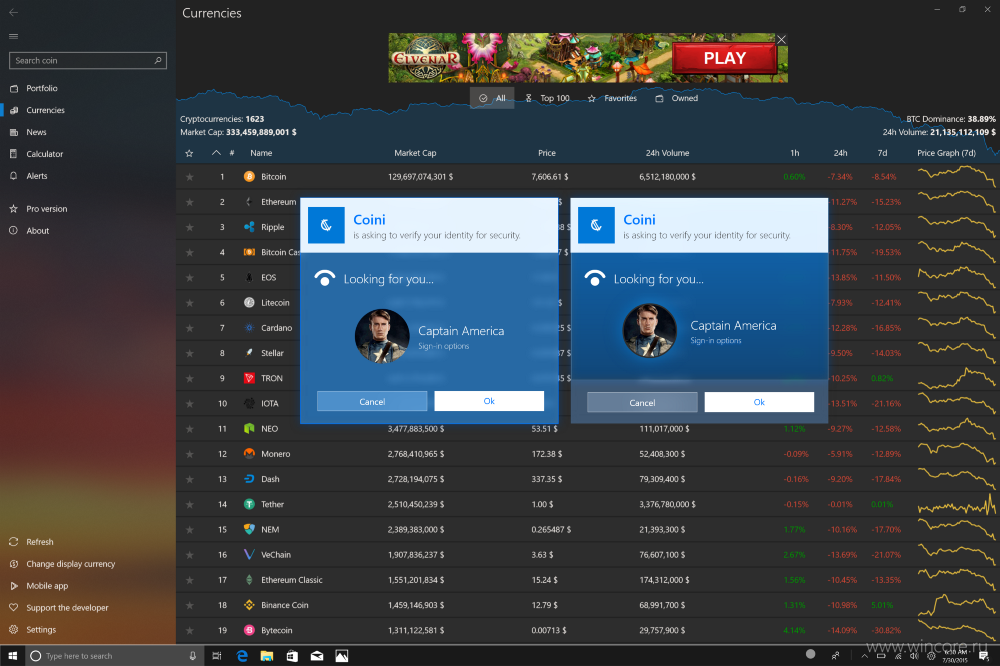Click the Litecoin coin icon

point(249,302)
